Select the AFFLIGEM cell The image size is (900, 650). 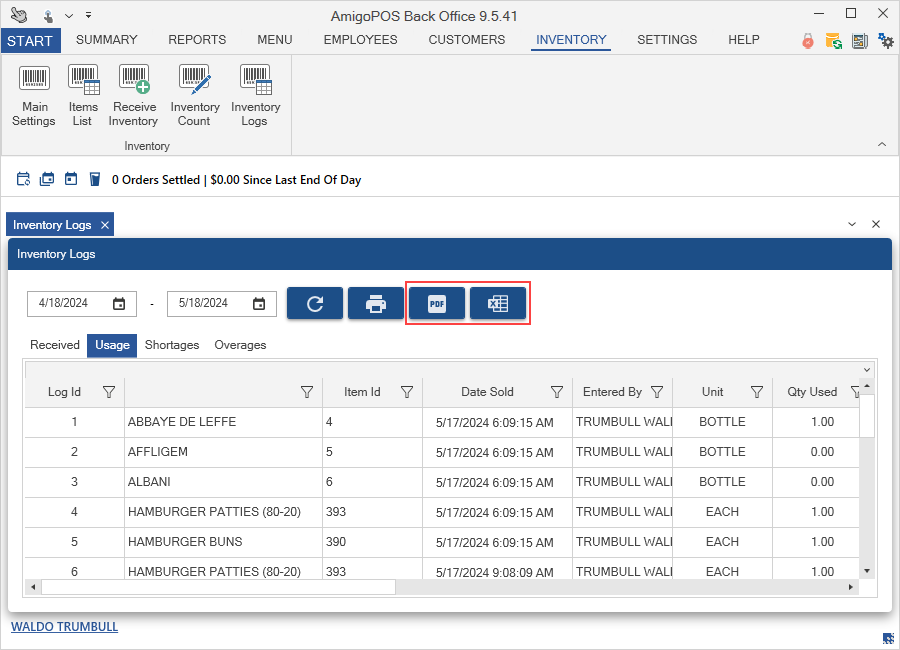tap(223, 452)
